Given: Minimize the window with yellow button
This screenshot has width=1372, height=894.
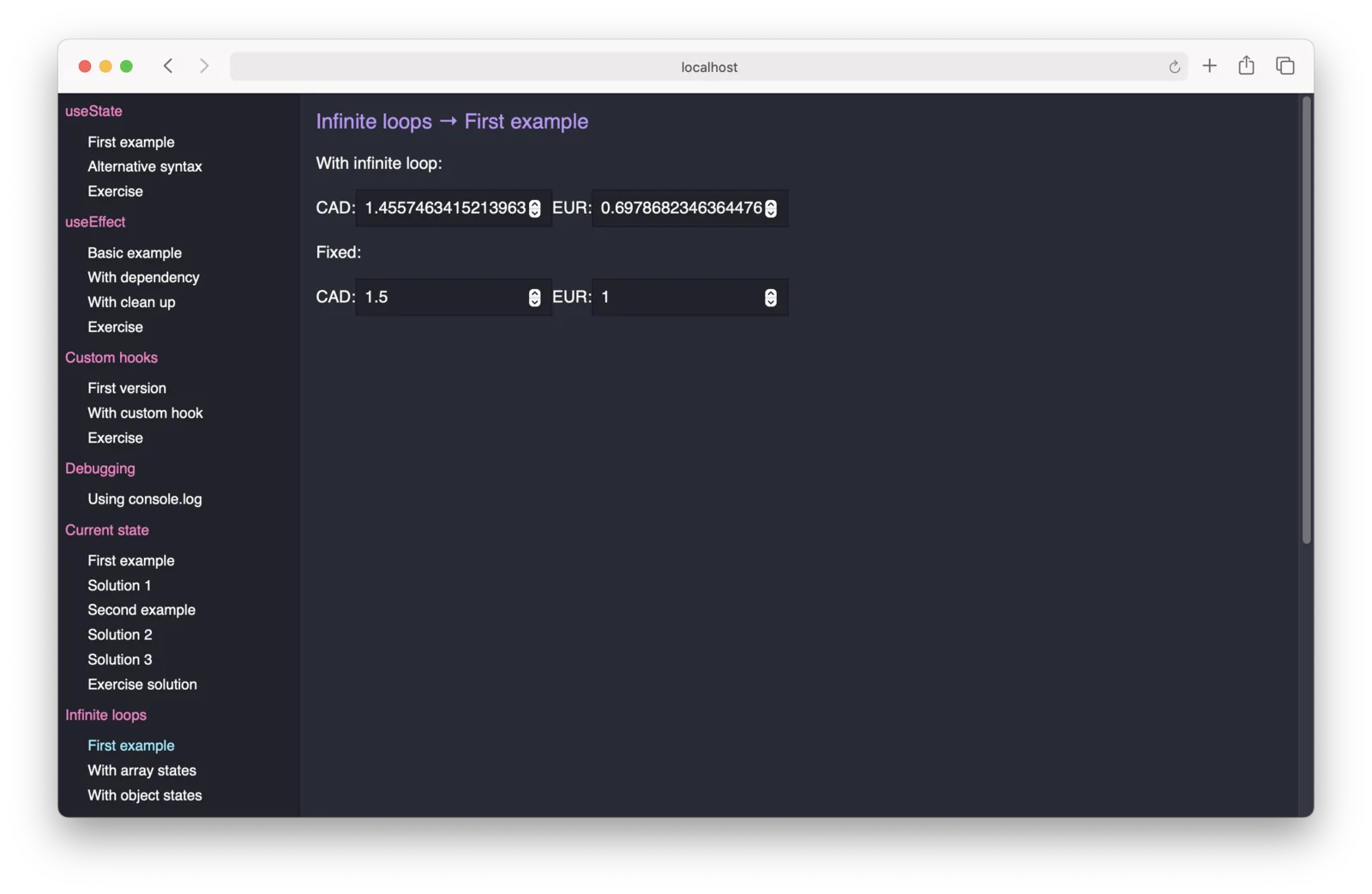Looking at the screenshot, I should [105, 66].
